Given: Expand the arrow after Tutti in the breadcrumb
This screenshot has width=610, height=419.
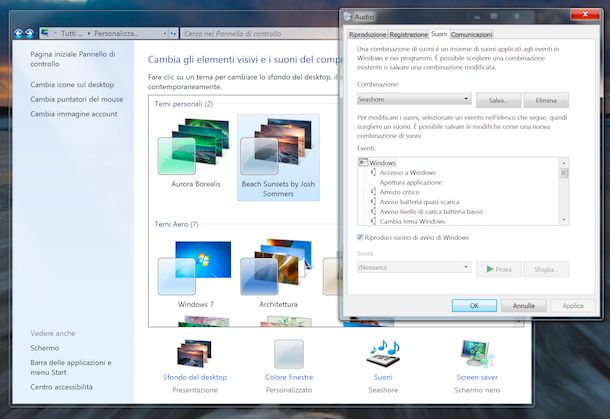Looking at the screenshot, I should pyautogui.click(x=89, y=34).
